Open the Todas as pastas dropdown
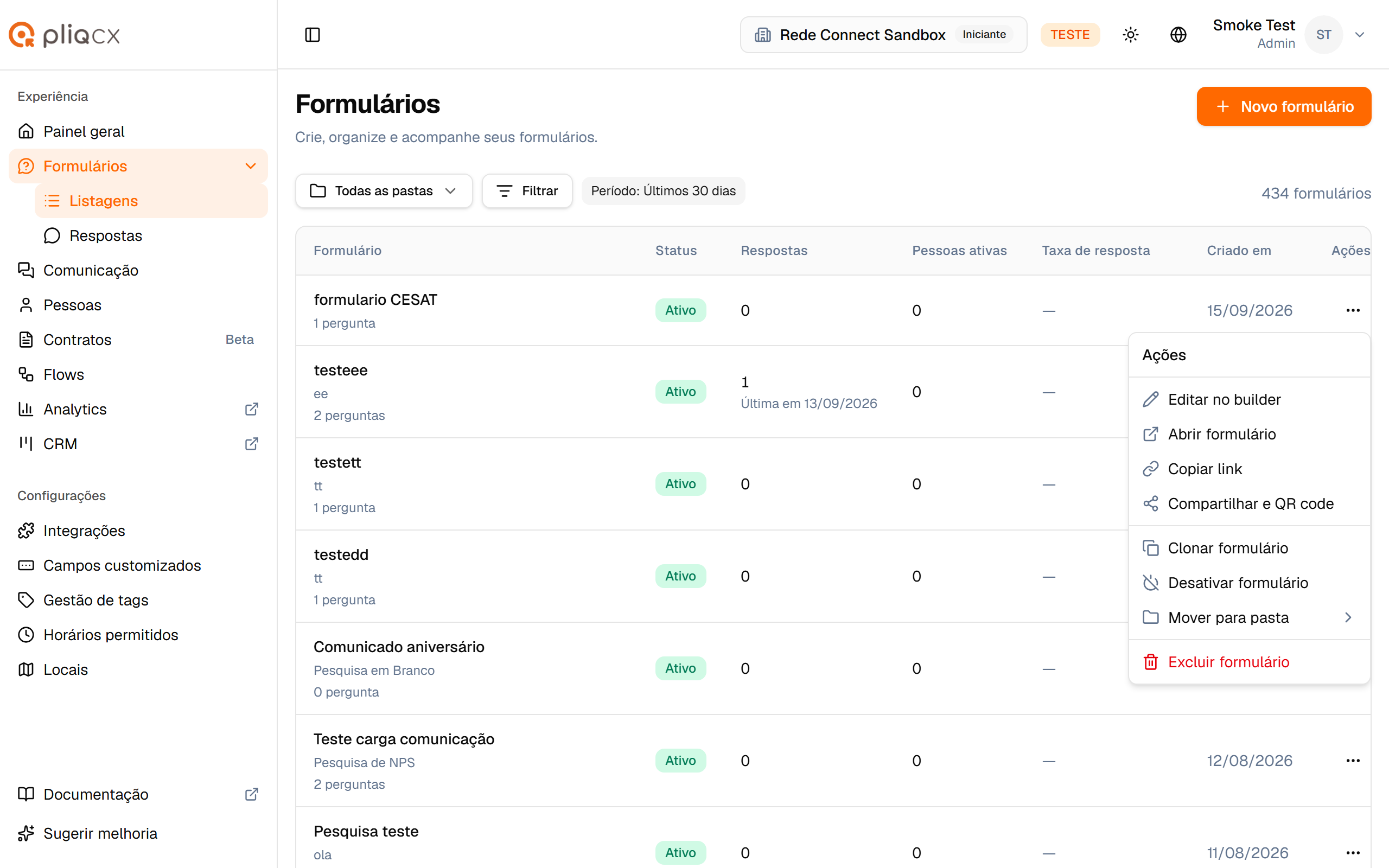1389x868 pixels. 384,191
